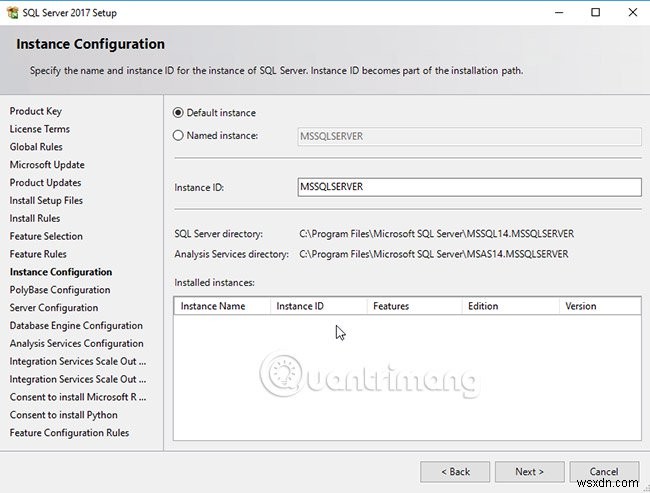The height and width of the screenshot is (493, 650).
Task: Minimize the setup window
Action: [559, 12]
